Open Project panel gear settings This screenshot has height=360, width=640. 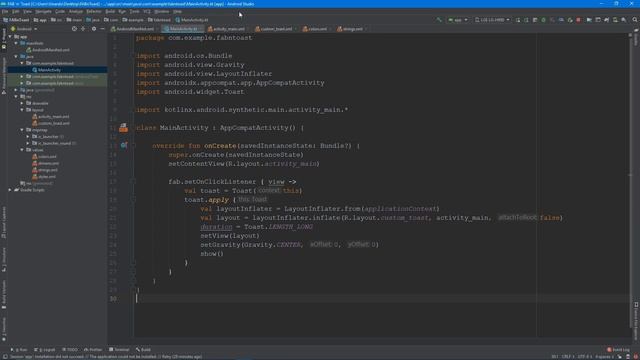[94, 29]
